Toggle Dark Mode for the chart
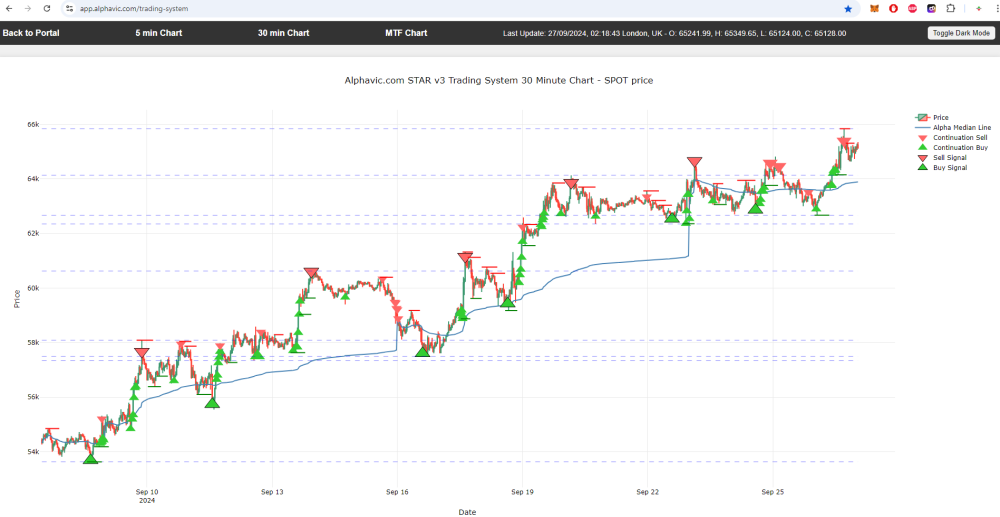 pos(960,33)
